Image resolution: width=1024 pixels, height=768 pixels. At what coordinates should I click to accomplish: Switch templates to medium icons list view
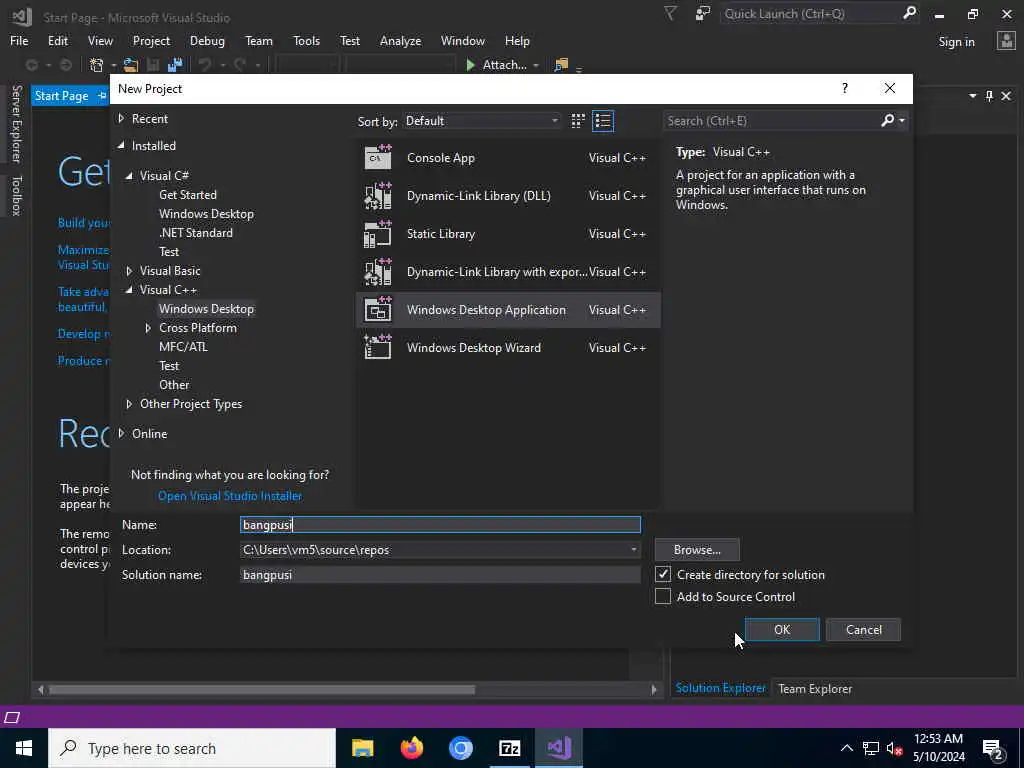click(603, 121)
